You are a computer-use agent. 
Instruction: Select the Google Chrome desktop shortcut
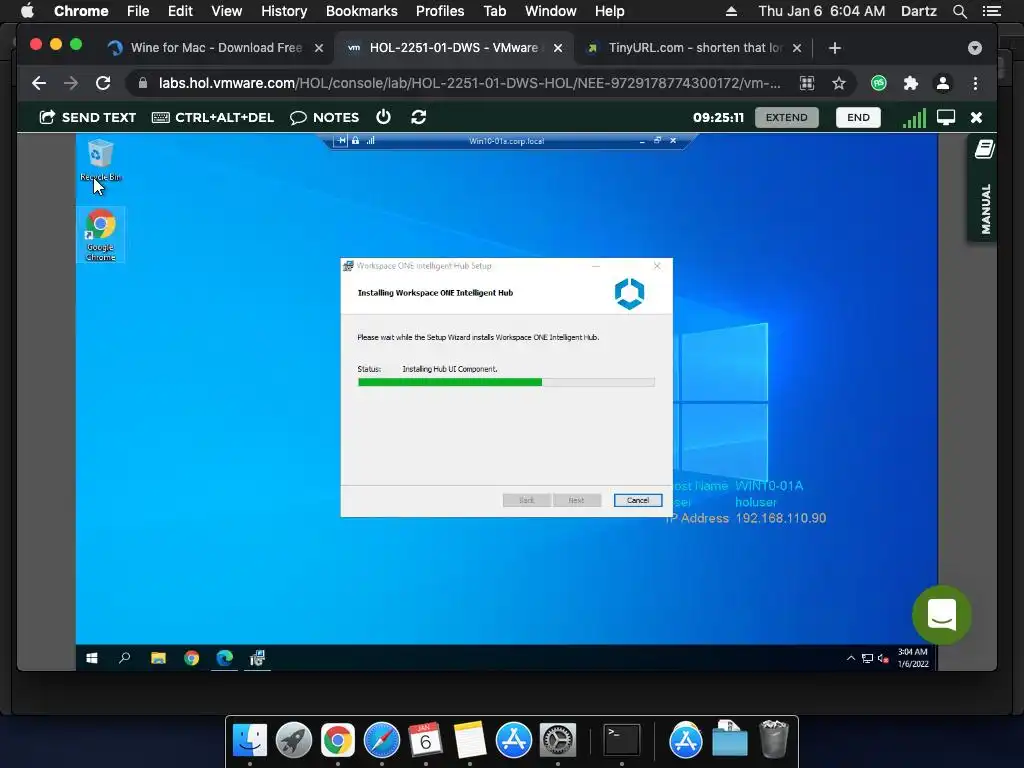coord(101,235)
